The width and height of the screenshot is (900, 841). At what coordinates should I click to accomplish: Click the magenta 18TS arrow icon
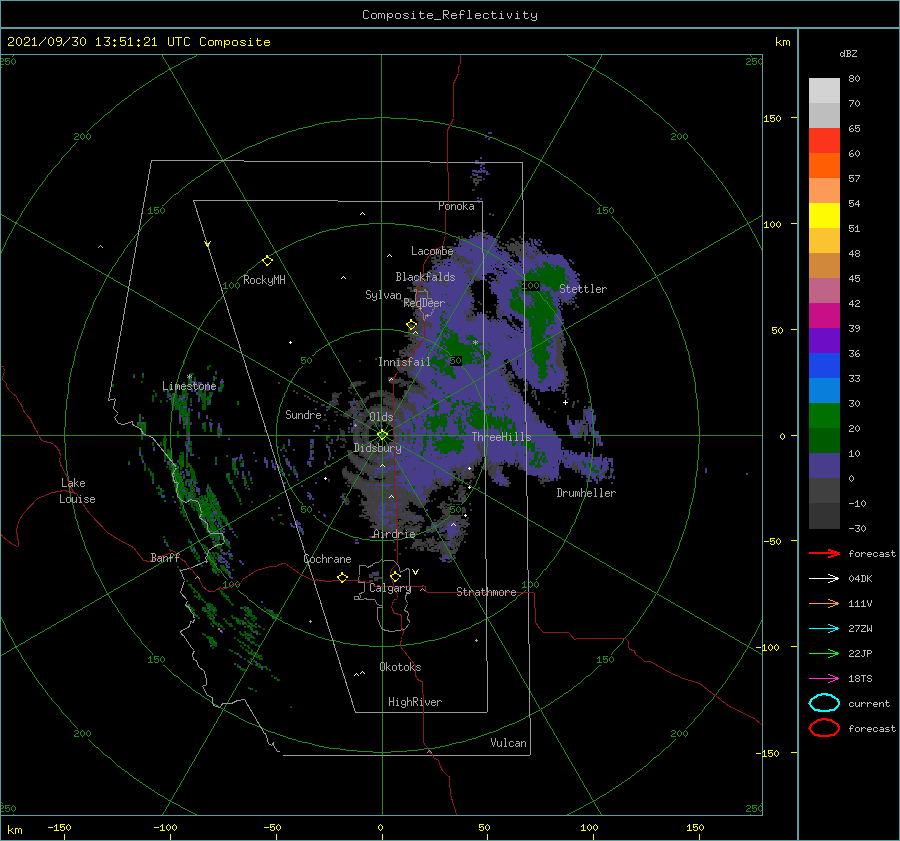(x=824, y=679)
